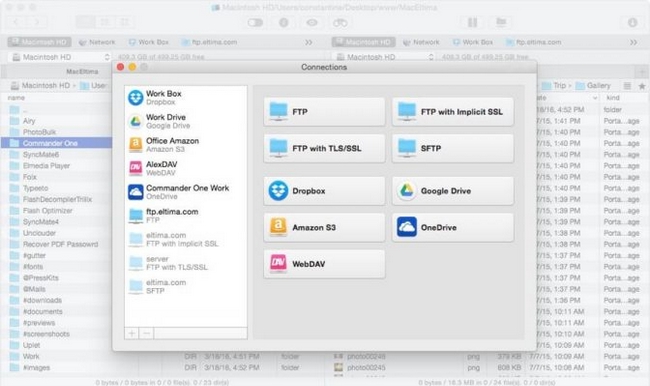Open the right Macintosh HD drive dropdown
The image size is (650, 386).
pos(384,57)
